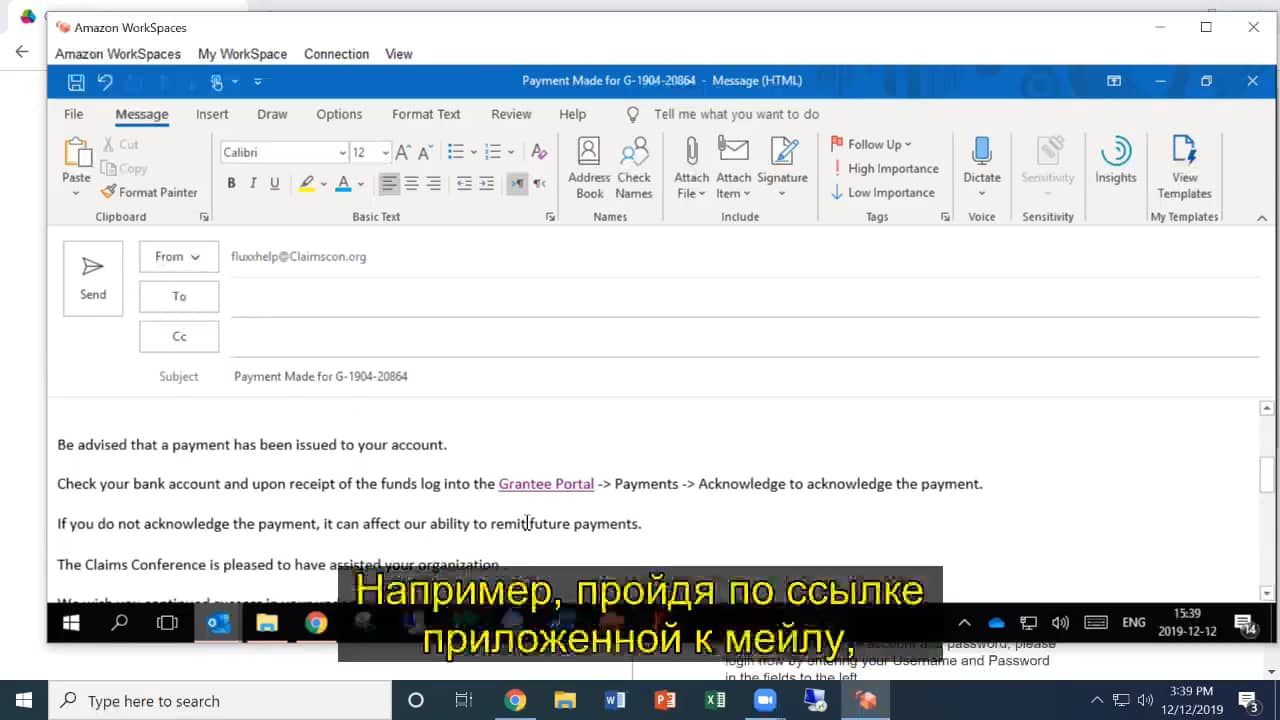Screen dimensions: 1280x720
Task: Click the To recipients button
Action: (179, 296)
